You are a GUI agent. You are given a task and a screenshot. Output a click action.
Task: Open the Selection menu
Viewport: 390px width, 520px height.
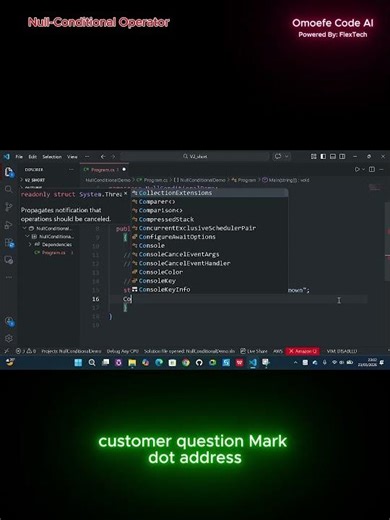[x=52, y=157]
